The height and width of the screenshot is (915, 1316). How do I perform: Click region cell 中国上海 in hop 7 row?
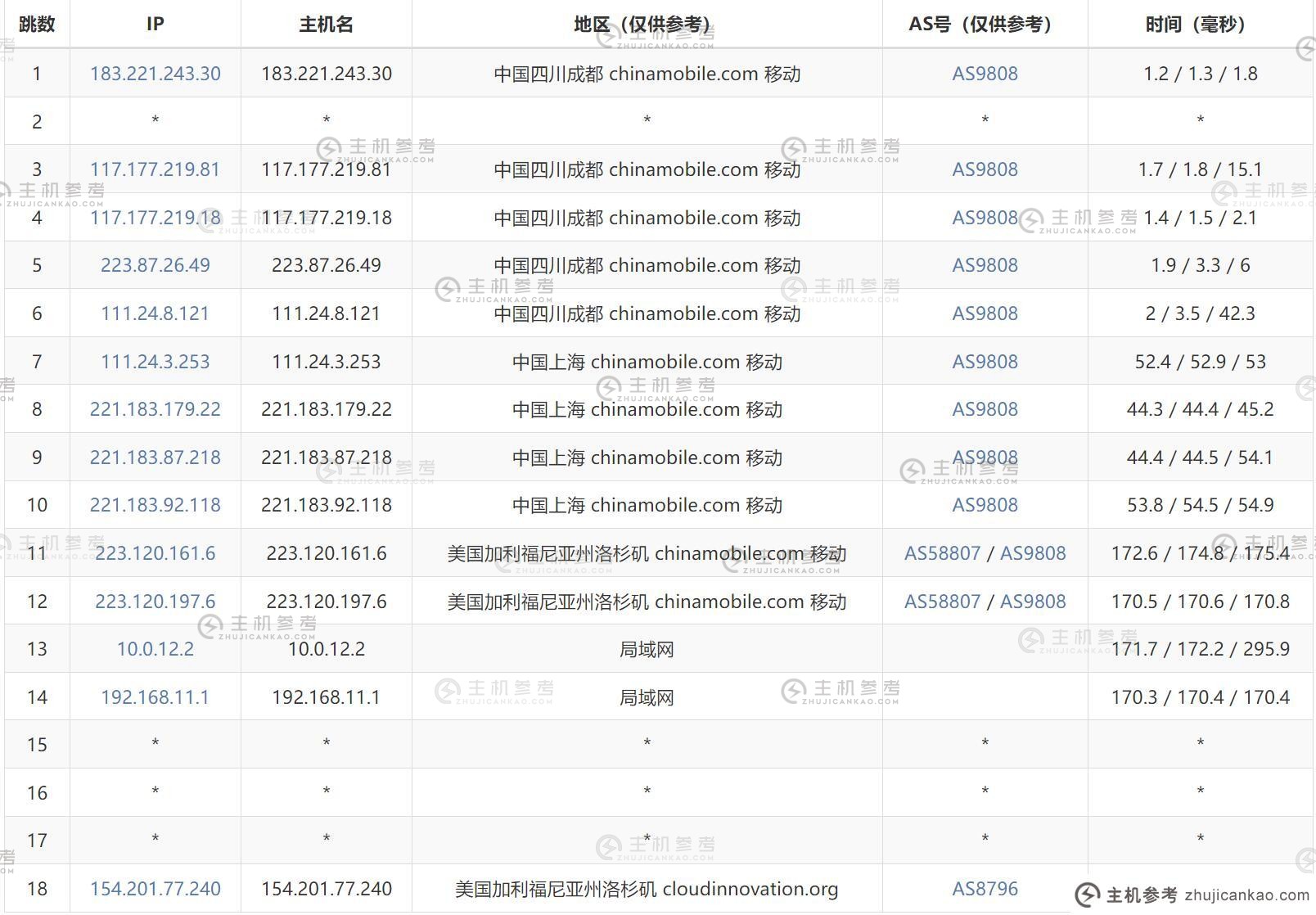pos(647,362)
